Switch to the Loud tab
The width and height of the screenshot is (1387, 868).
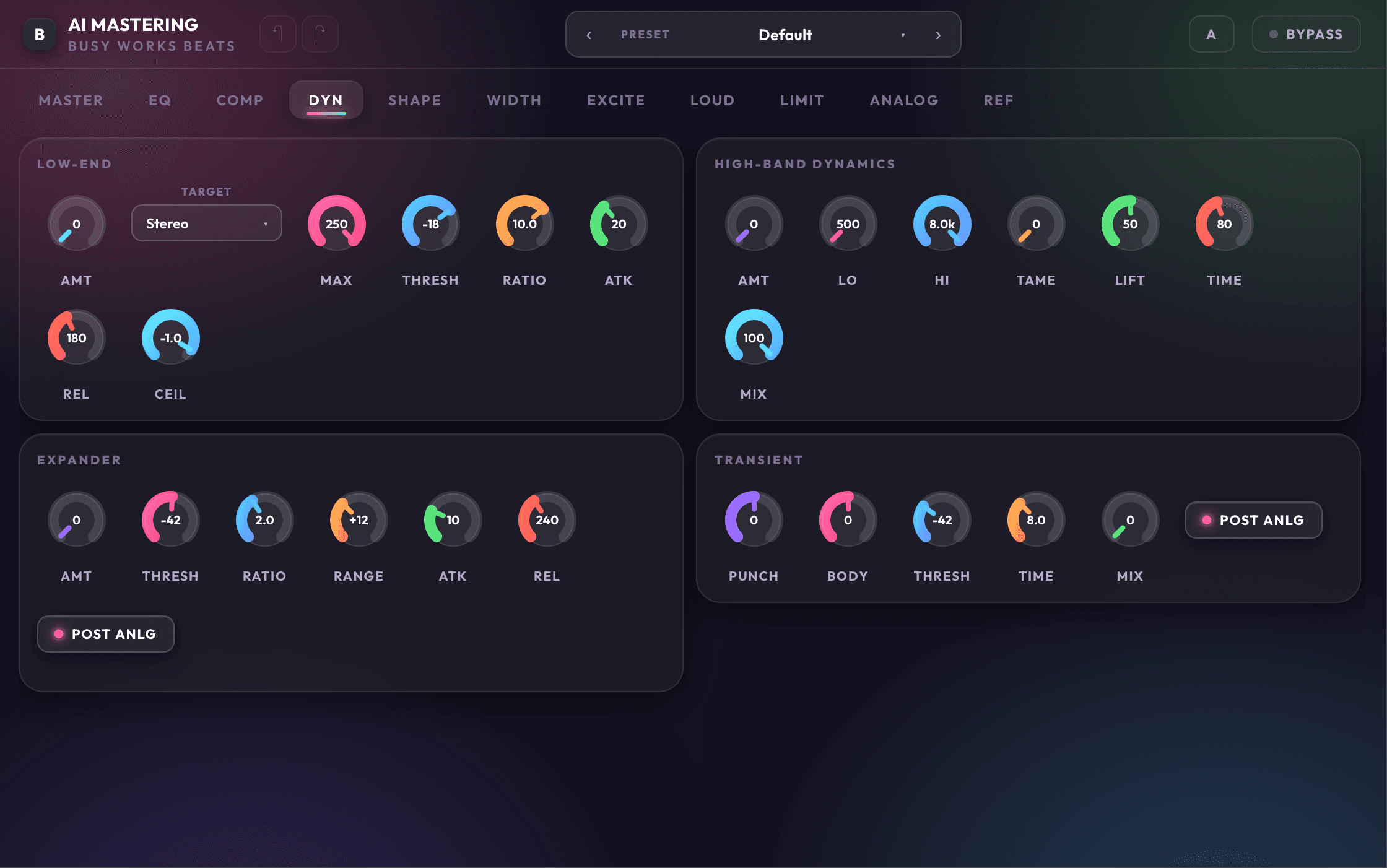point(713,100)
